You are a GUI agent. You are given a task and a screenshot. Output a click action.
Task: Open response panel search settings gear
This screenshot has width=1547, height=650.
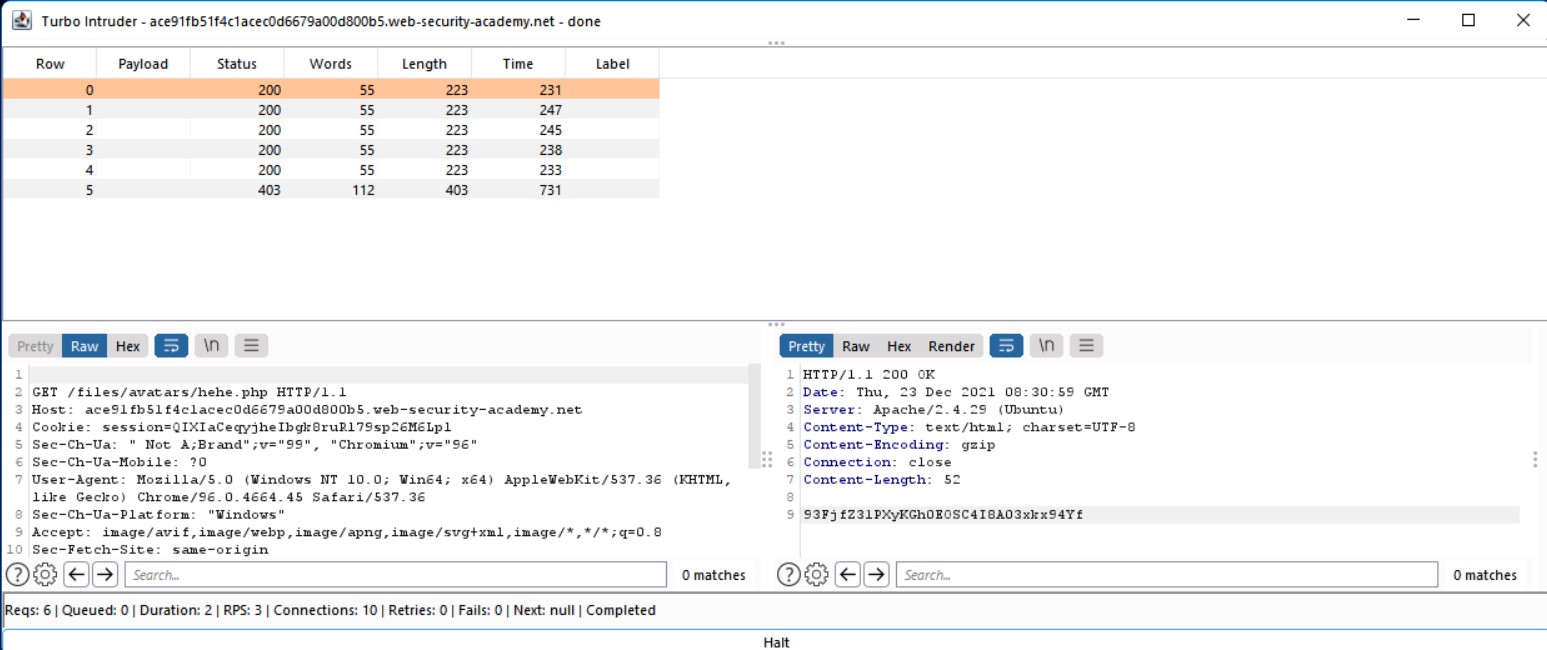816,575
